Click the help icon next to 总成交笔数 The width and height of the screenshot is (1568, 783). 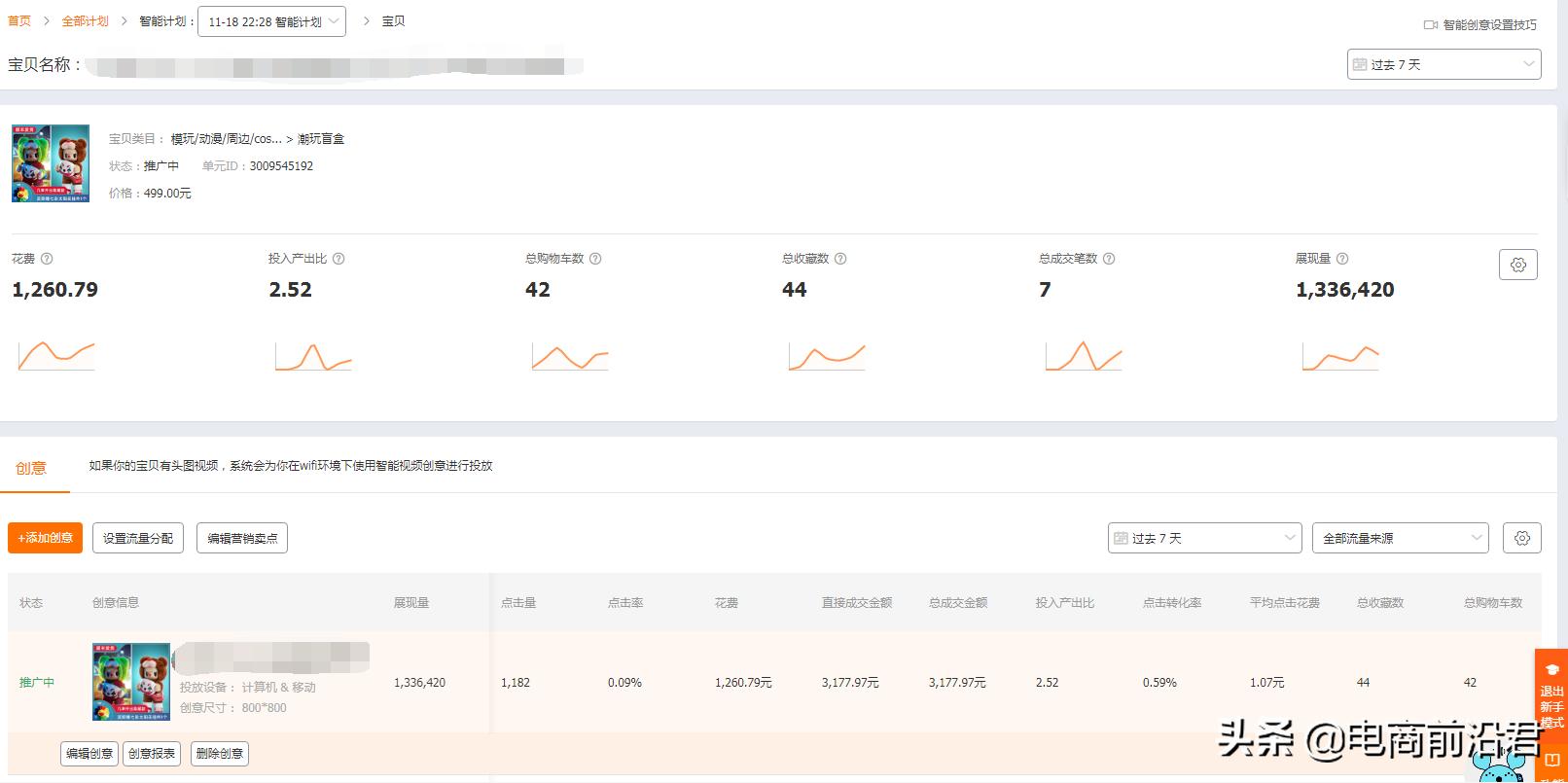click(1109, 259)
